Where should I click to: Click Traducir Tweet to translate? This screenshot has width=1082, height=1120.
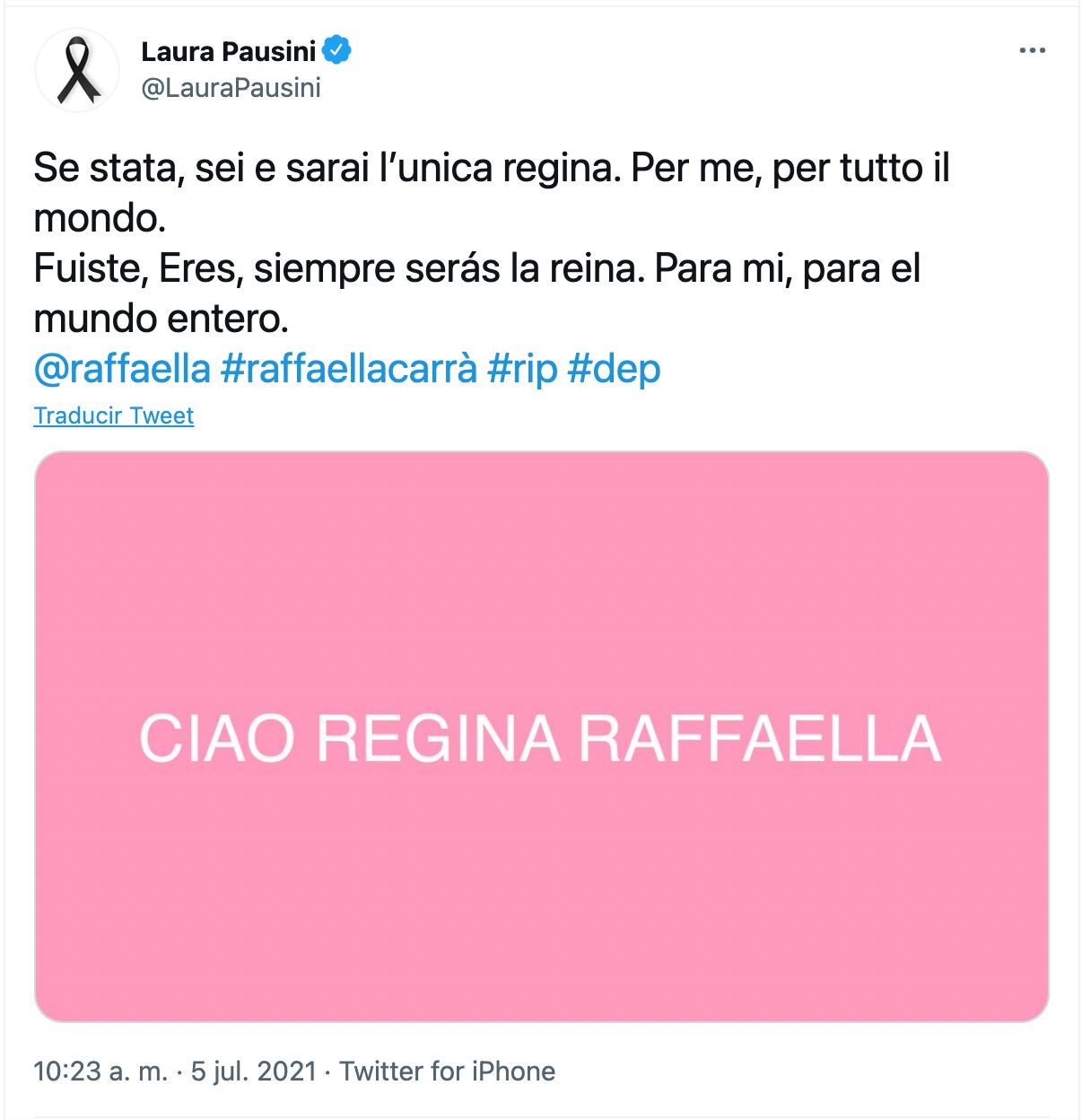[114, 416]
